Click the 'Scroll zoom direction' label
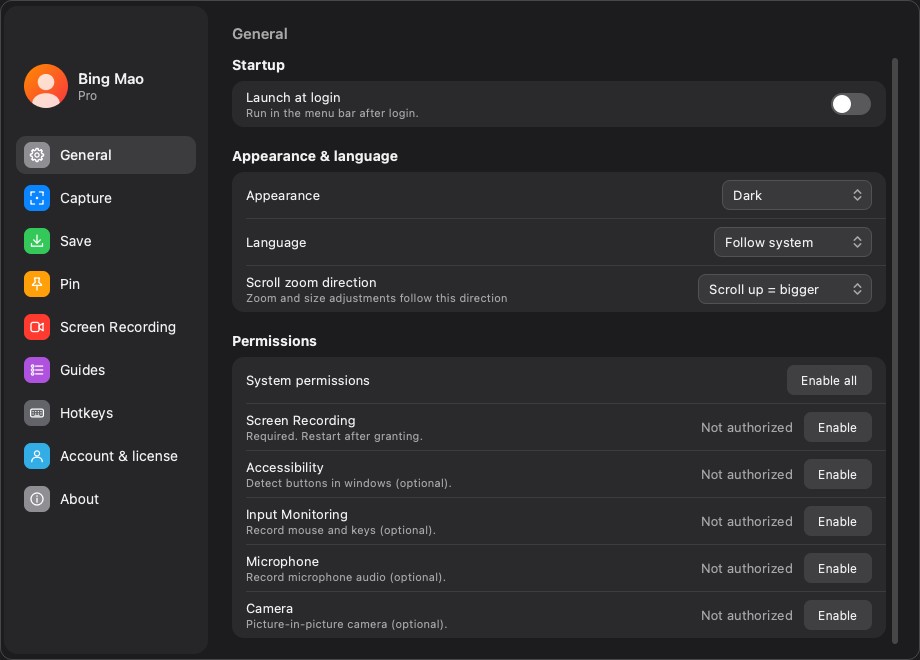 [x=311, y=282]
